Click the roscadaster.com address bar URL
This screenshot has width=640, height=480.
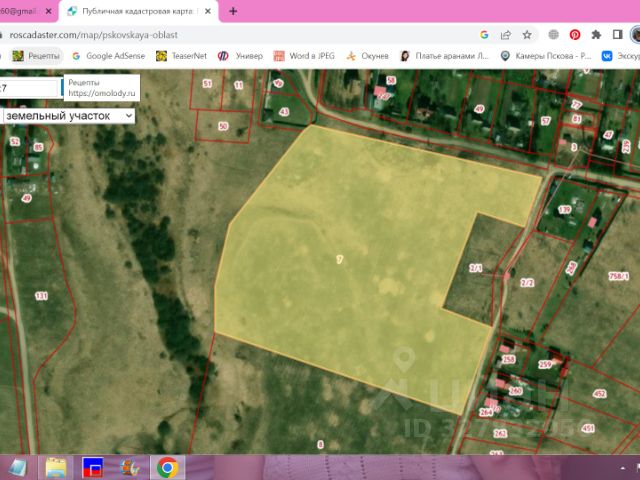93,35
